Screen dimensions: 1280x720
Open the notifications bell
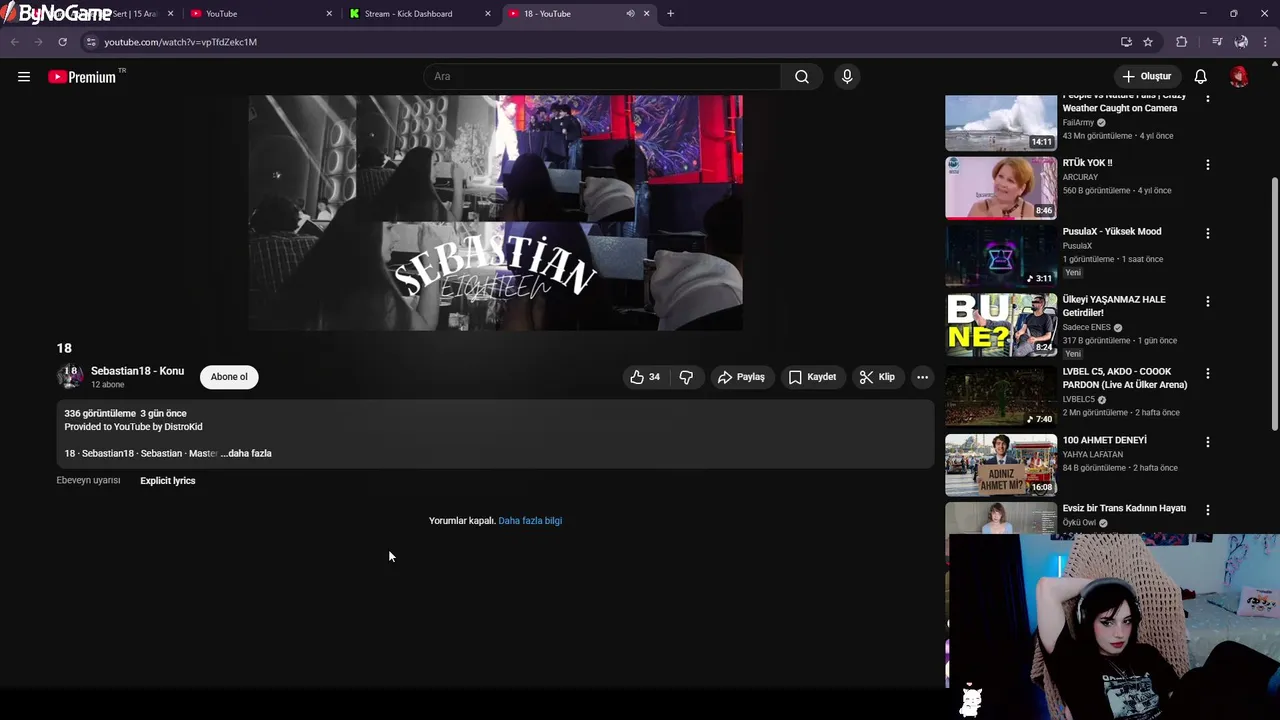point(1200,77)
